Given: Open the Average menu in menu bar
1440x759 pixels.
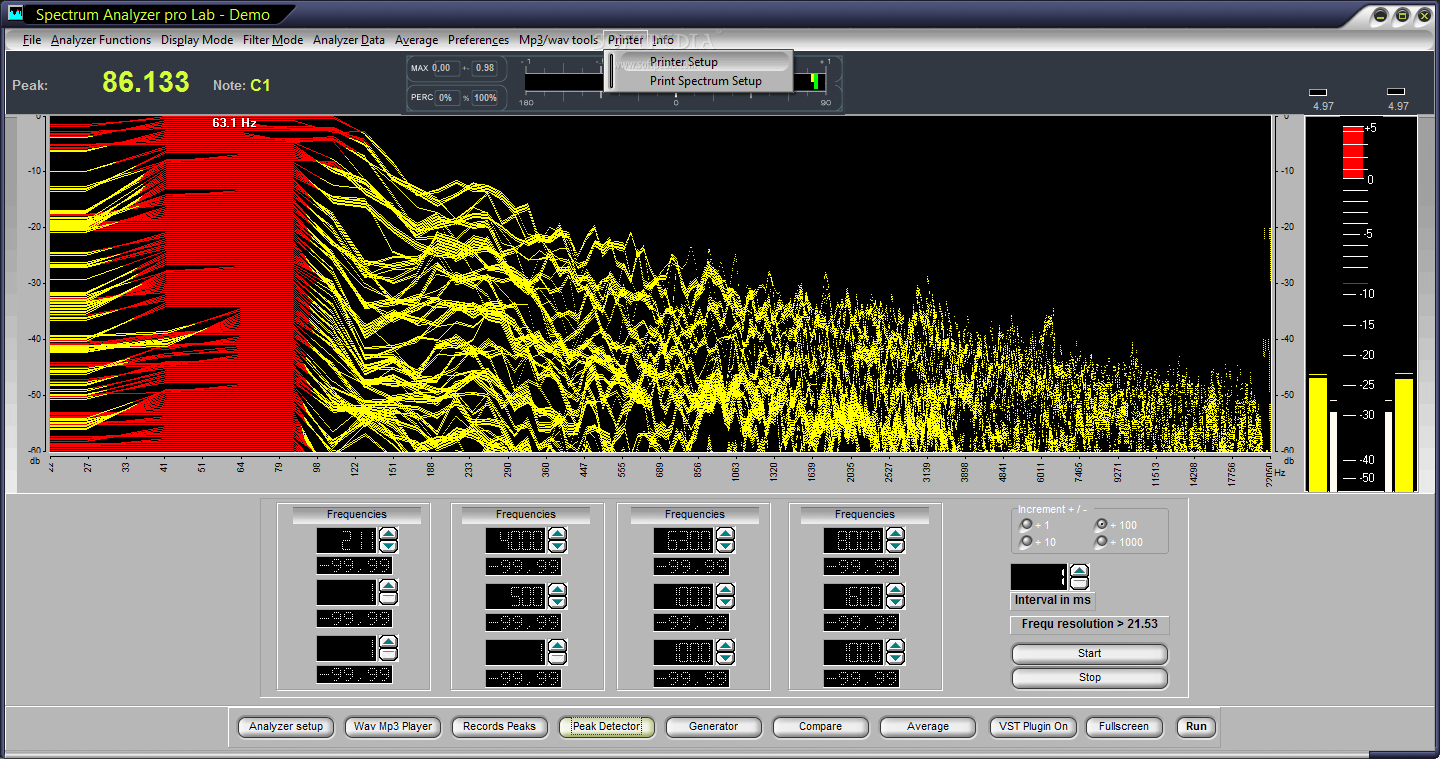Looking at the screenshot, I should click(417, 40).
